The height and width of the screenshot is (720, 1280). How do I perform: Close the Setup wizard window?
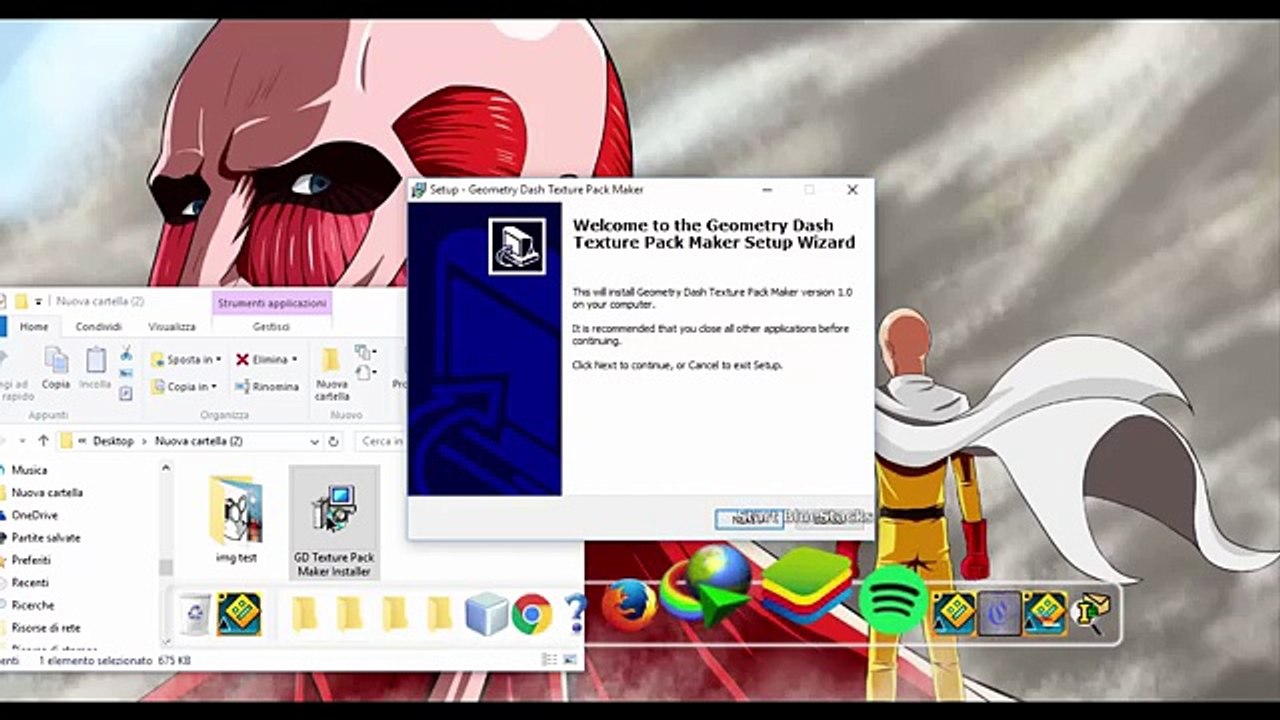852,189
